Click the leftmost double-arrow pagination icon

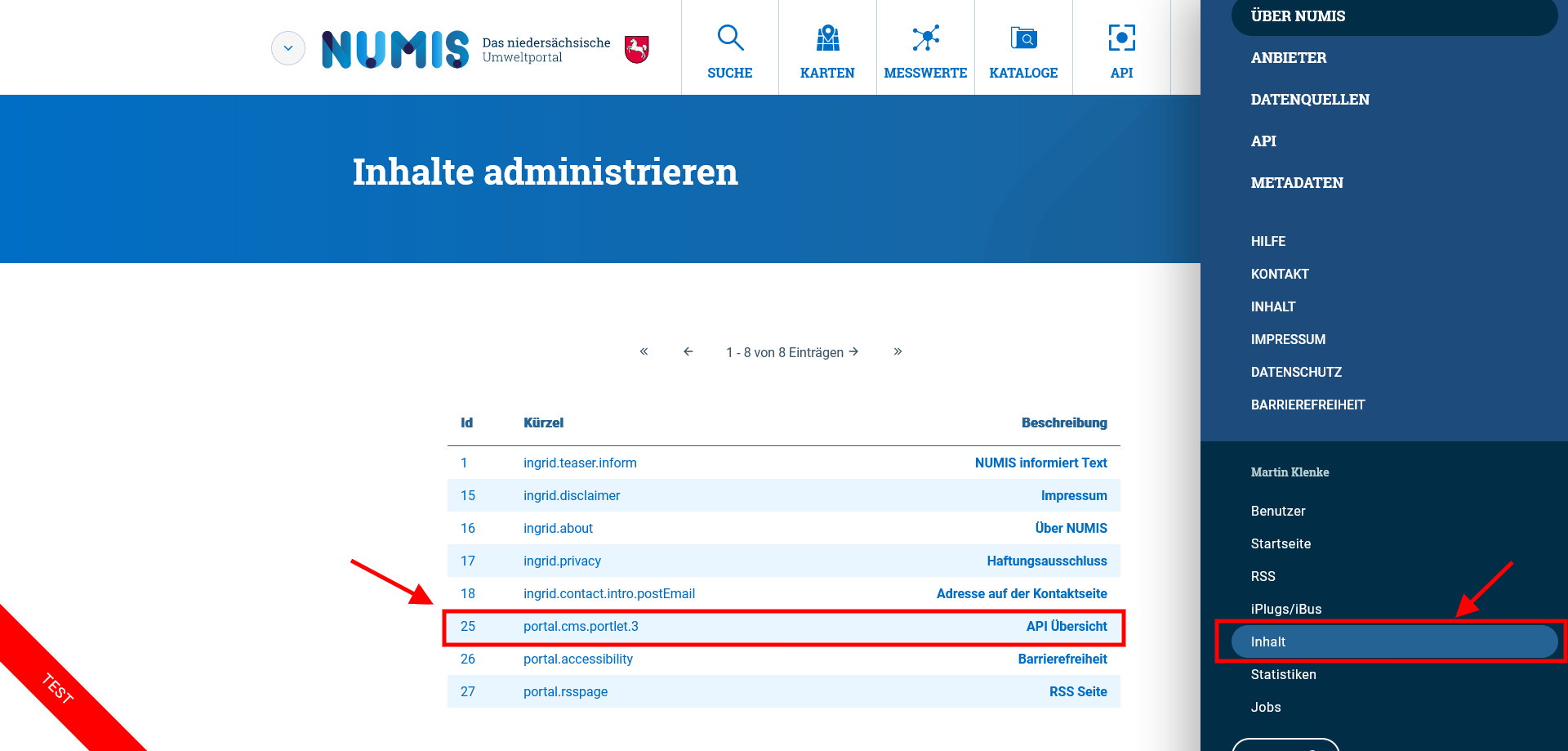tap(644, 351)
